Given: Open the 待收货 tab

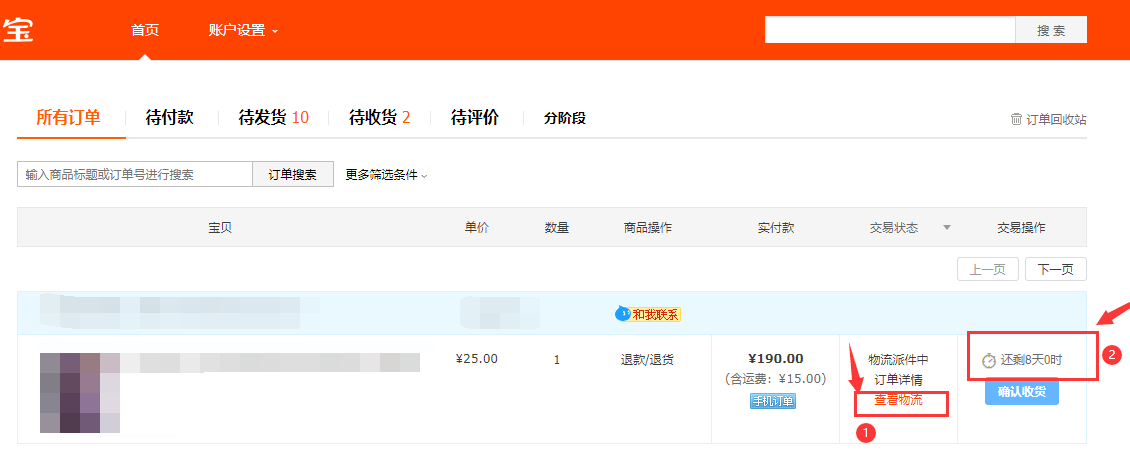Looking at the screenshot, I should point(380,117).
